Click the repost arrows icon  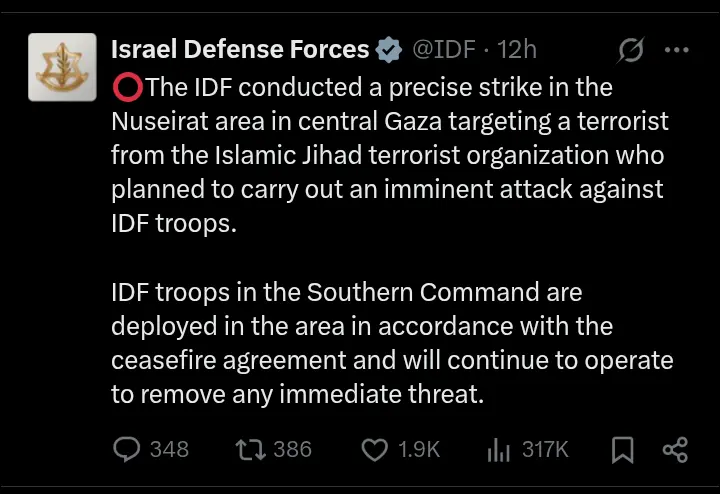click(x=250, y=450)
